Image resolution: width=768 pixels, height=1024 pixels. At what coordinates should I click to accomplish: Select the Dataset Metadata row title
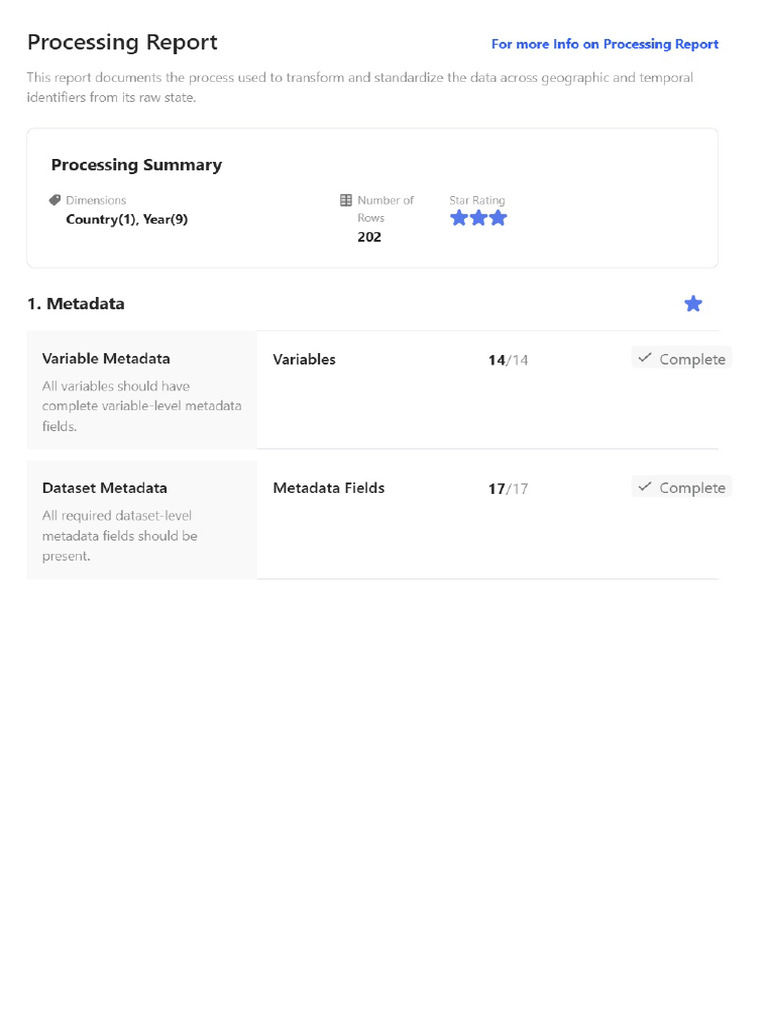pos(105,488)
